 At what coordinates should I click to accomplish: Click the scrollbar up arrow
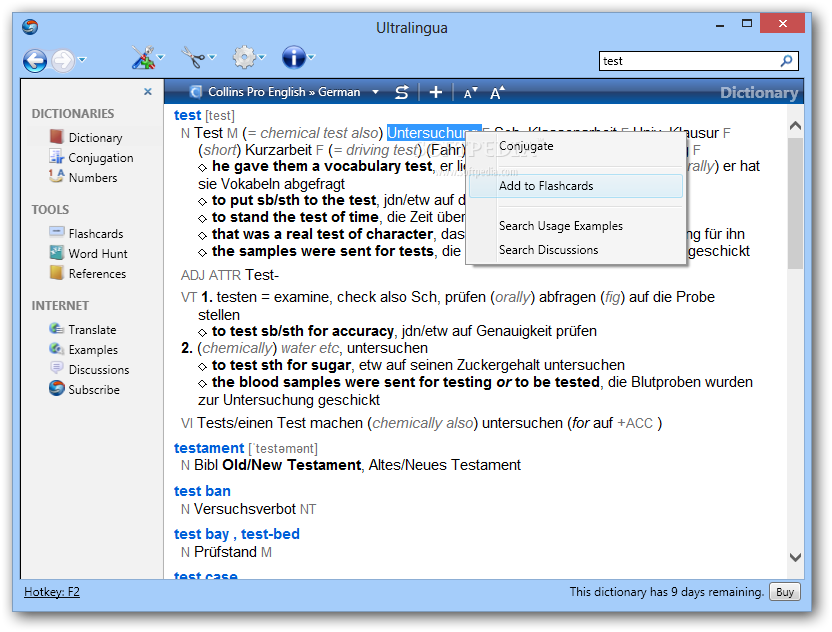pyautogui.click(x=795, y=126)
